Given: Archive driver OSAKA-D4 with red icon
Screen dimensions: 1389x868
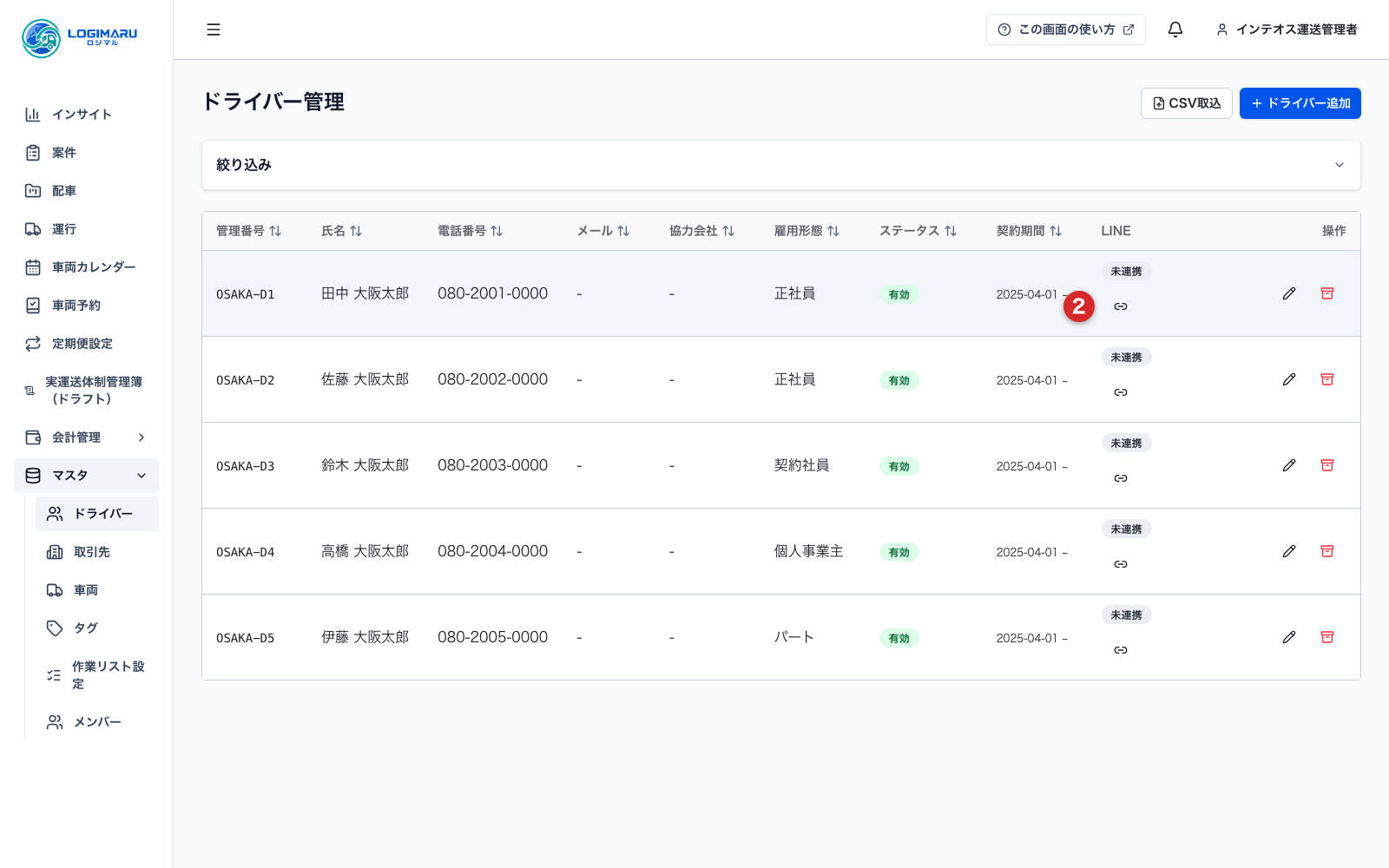Looking at the screenshot, I should pyautogui.click(x=1327, y=551).
